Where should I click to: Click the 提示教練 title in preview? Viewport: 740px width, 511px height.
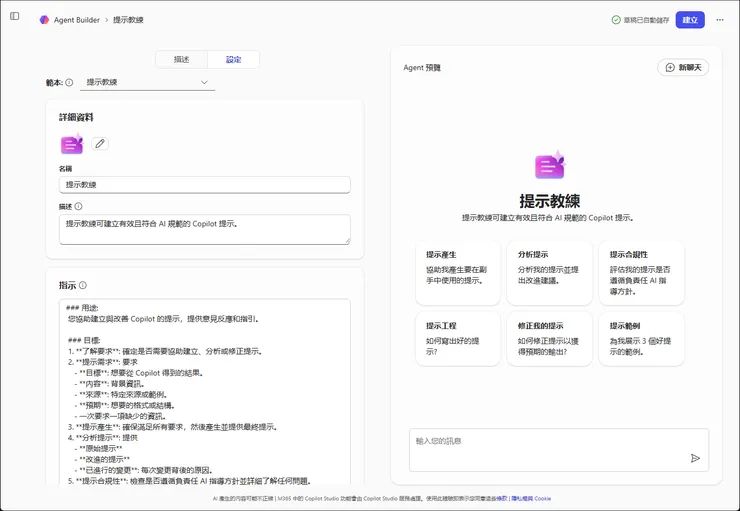(x=549, y=201)
